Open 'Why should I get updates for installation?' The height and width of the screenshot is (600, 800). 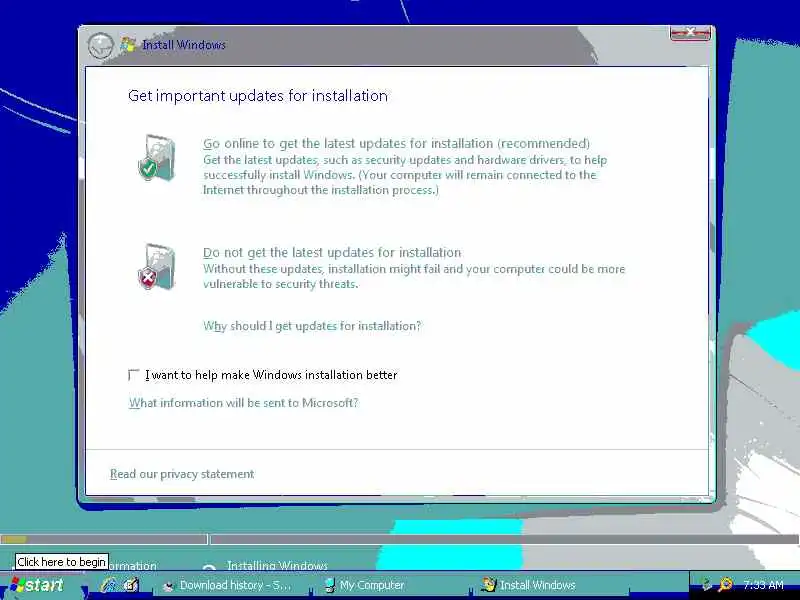click(312, 326)
